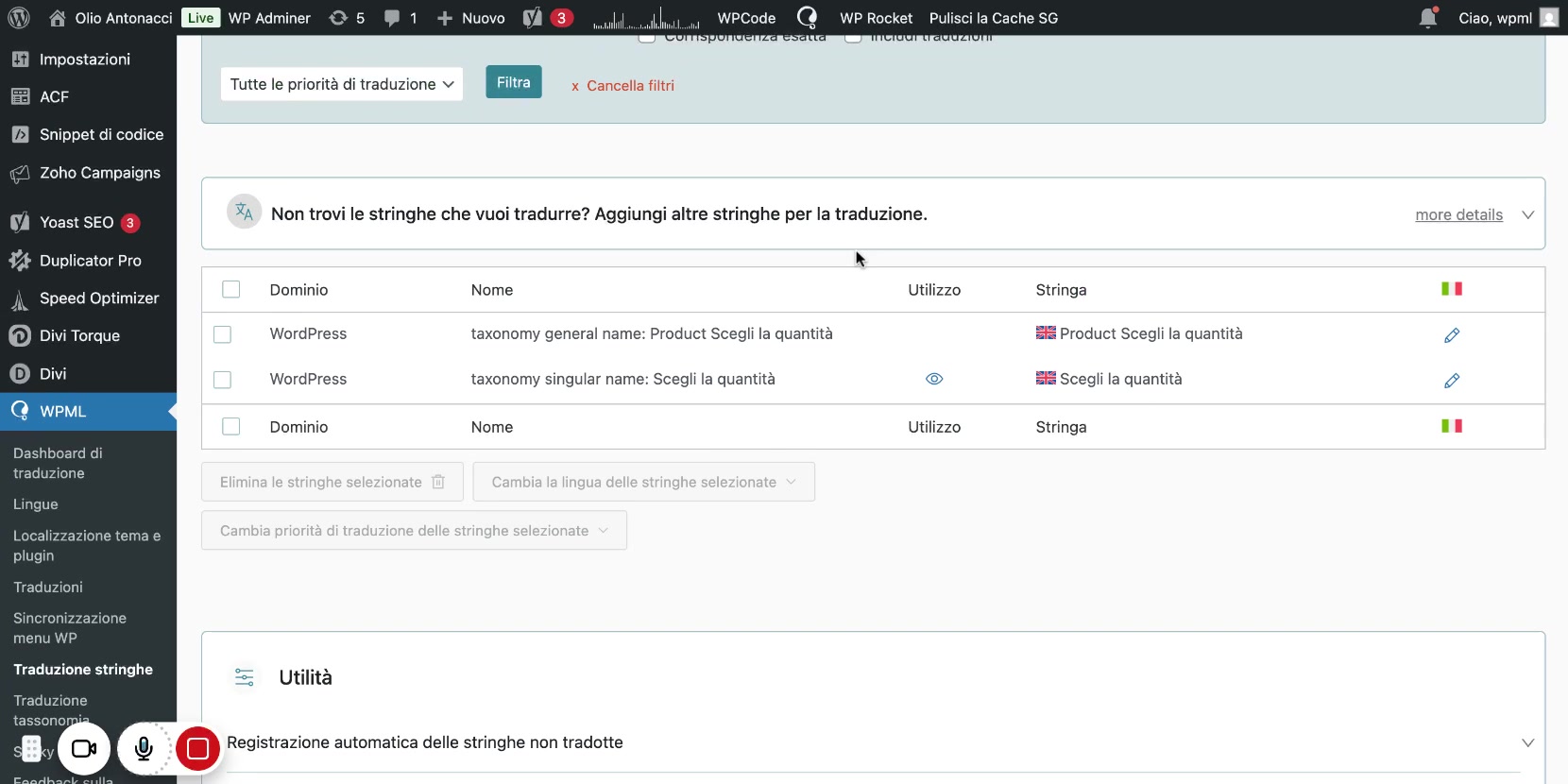Image resolution: width=1568 pixels, height=784 pixels.
Task: Click pencil icon for singular name string
Action: (1452, 381)
